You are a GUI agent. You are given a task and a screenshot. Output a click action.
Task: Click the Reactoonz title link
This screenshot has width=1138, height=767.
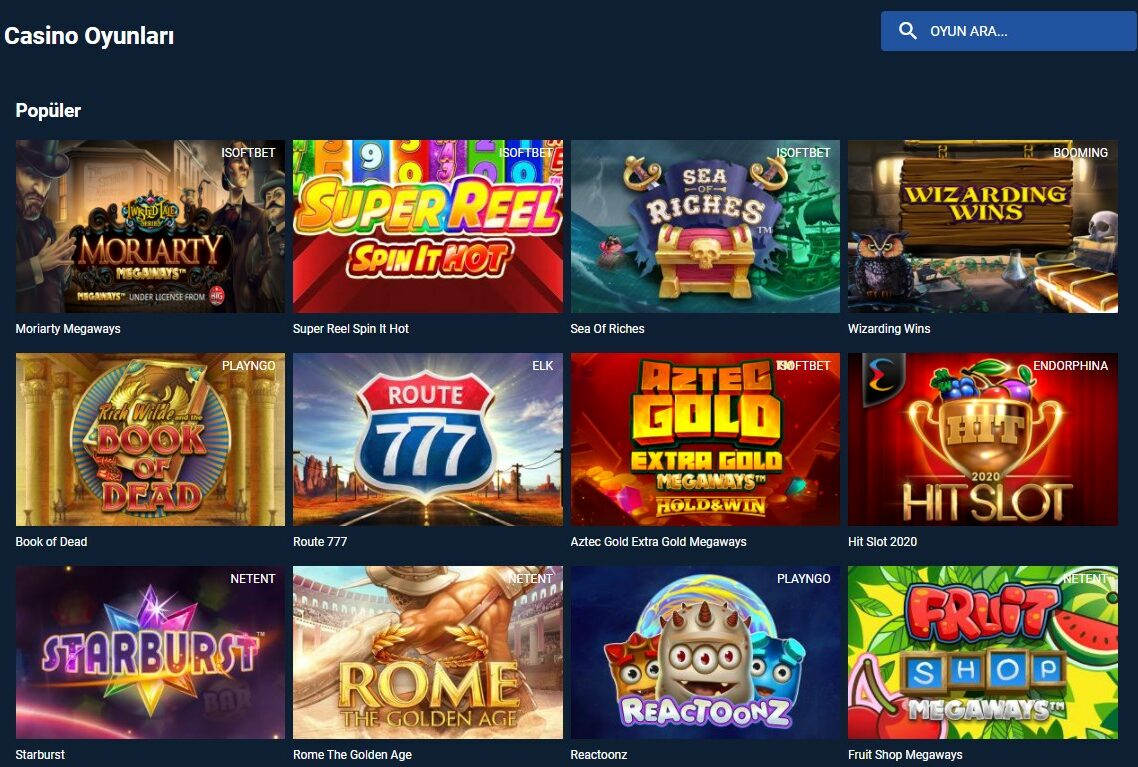point(599,755)
